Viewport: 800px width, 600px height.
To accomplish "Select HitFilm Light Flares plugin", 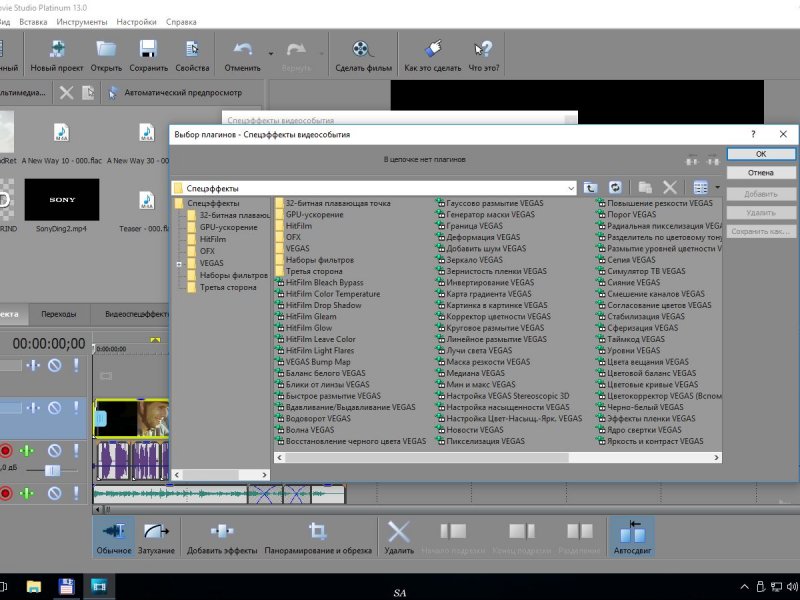I will 314,351.
